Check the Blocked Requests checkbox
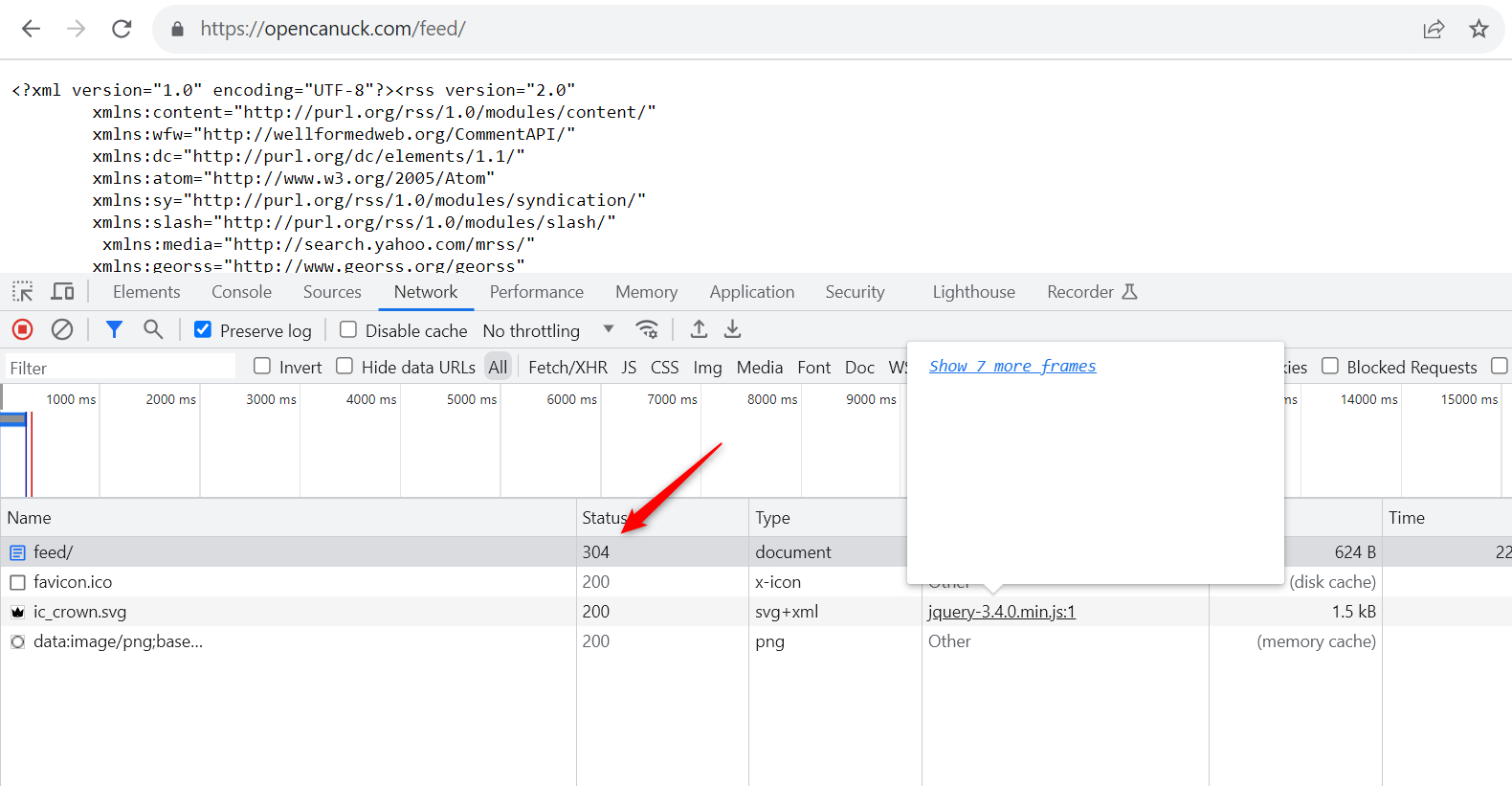Screen dimensions: 1512x786 pos(1330,366)
